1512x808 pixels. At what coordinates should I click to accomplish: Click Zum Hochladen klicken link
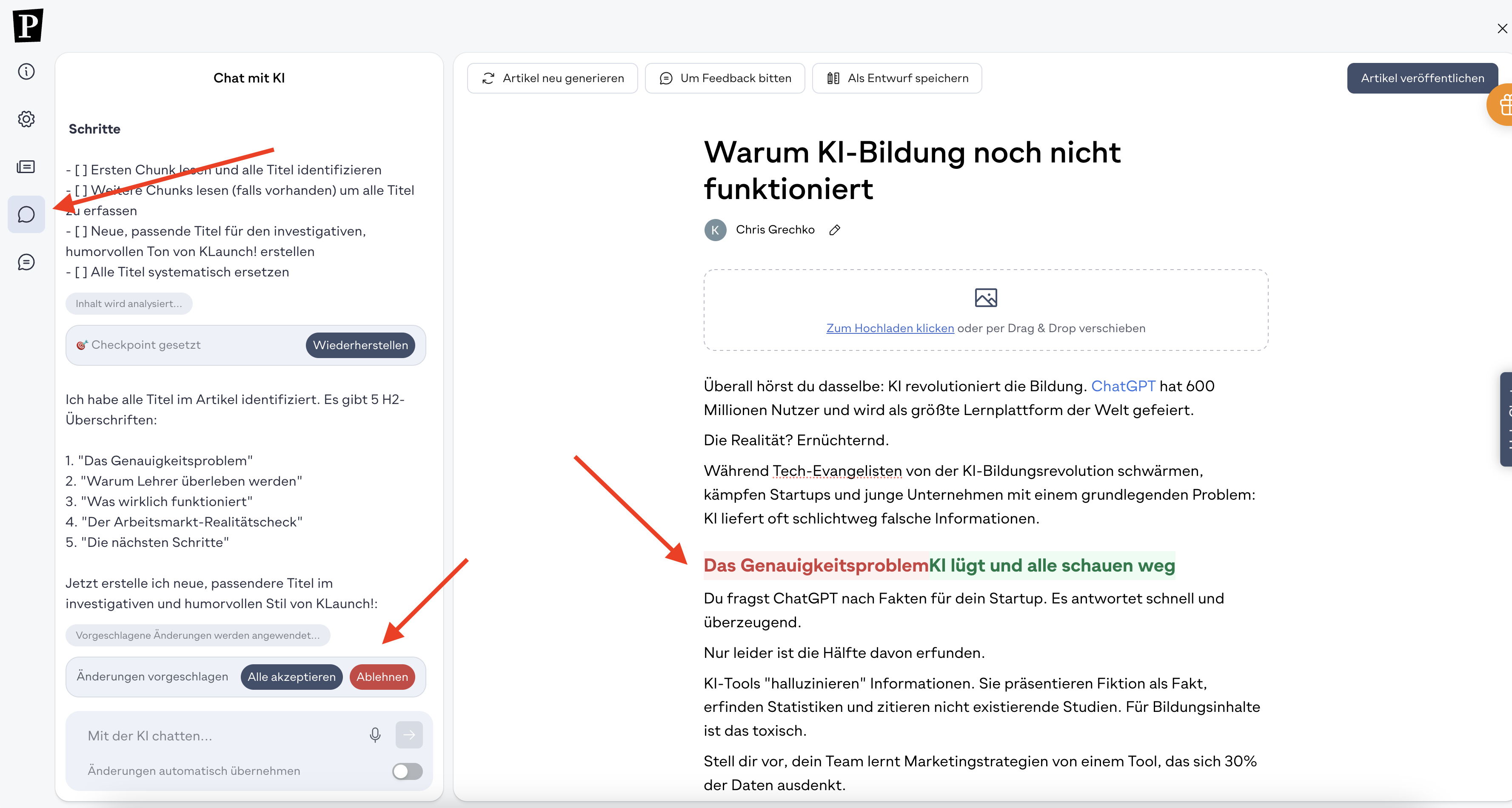coord(890,328)
